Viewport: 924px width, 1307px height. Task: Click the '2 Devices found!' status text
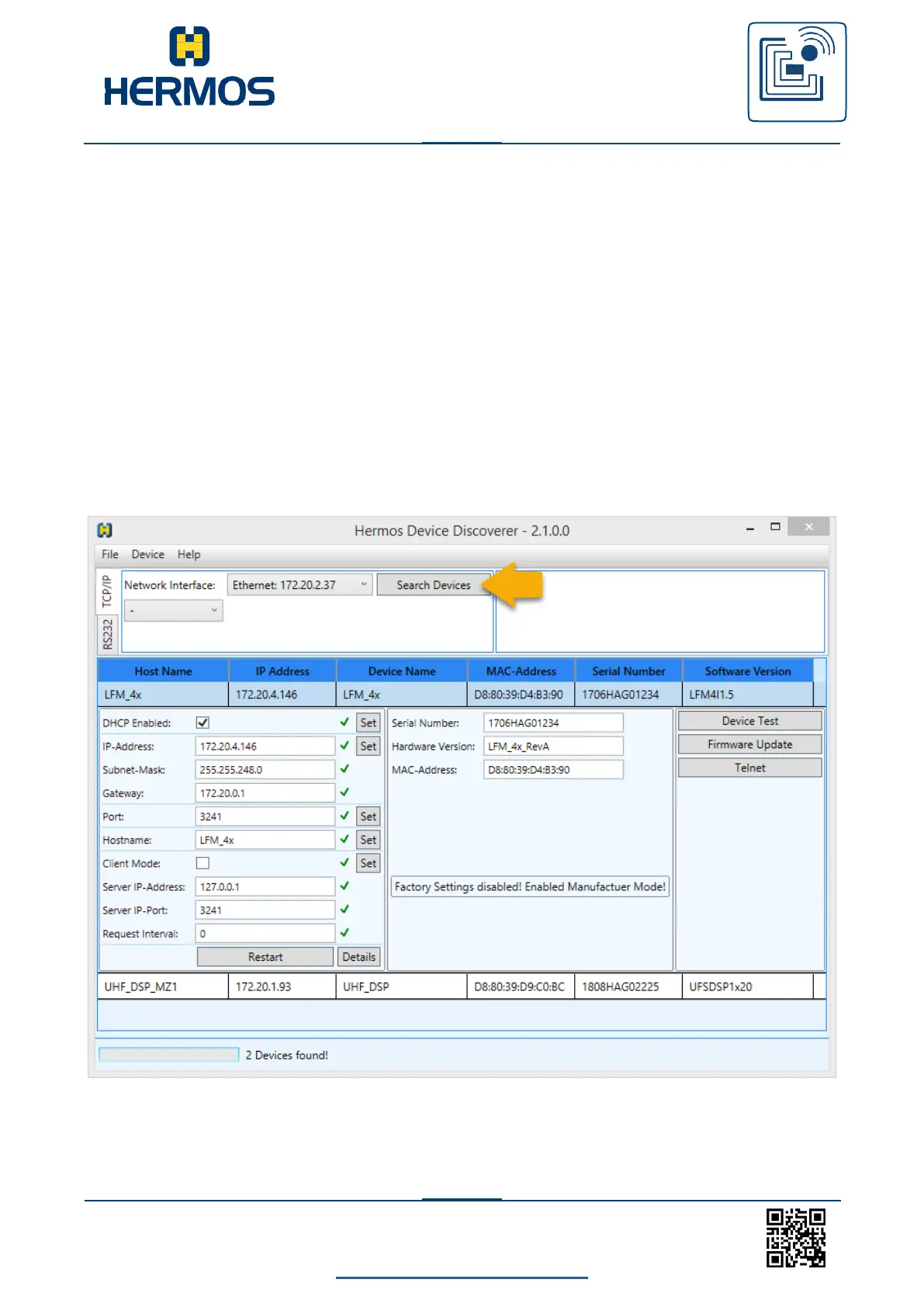[x=287, y=1055]
